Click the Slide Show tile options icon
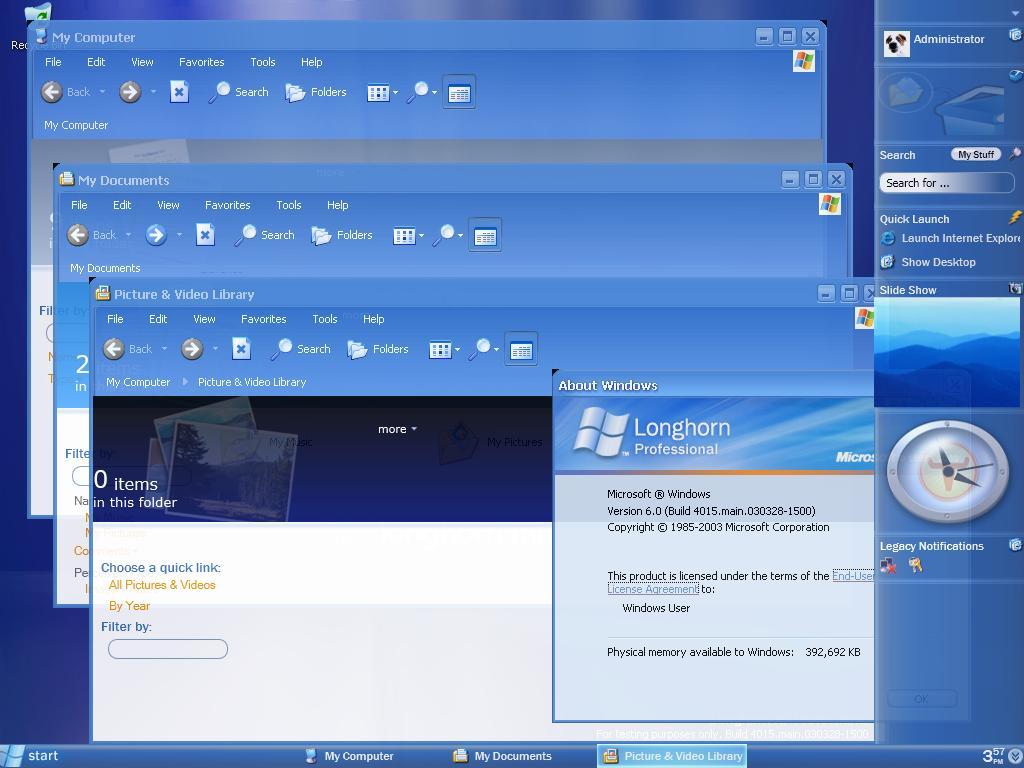Screen dimensions: 1024x768 click(x=1015, y=288)
